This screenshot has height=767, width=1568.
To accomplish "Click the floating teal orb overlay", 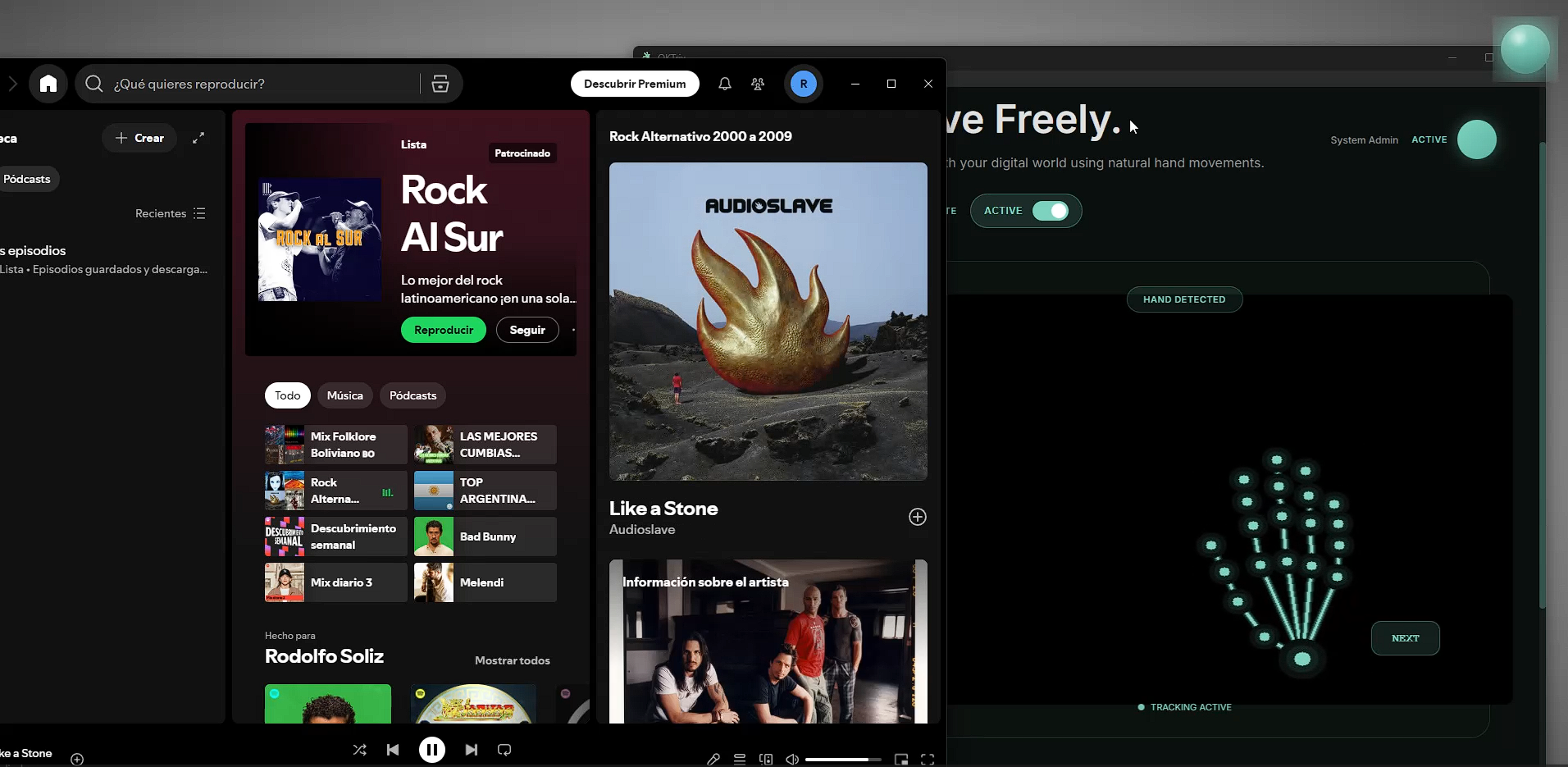I will click(x=1525, y=49).
